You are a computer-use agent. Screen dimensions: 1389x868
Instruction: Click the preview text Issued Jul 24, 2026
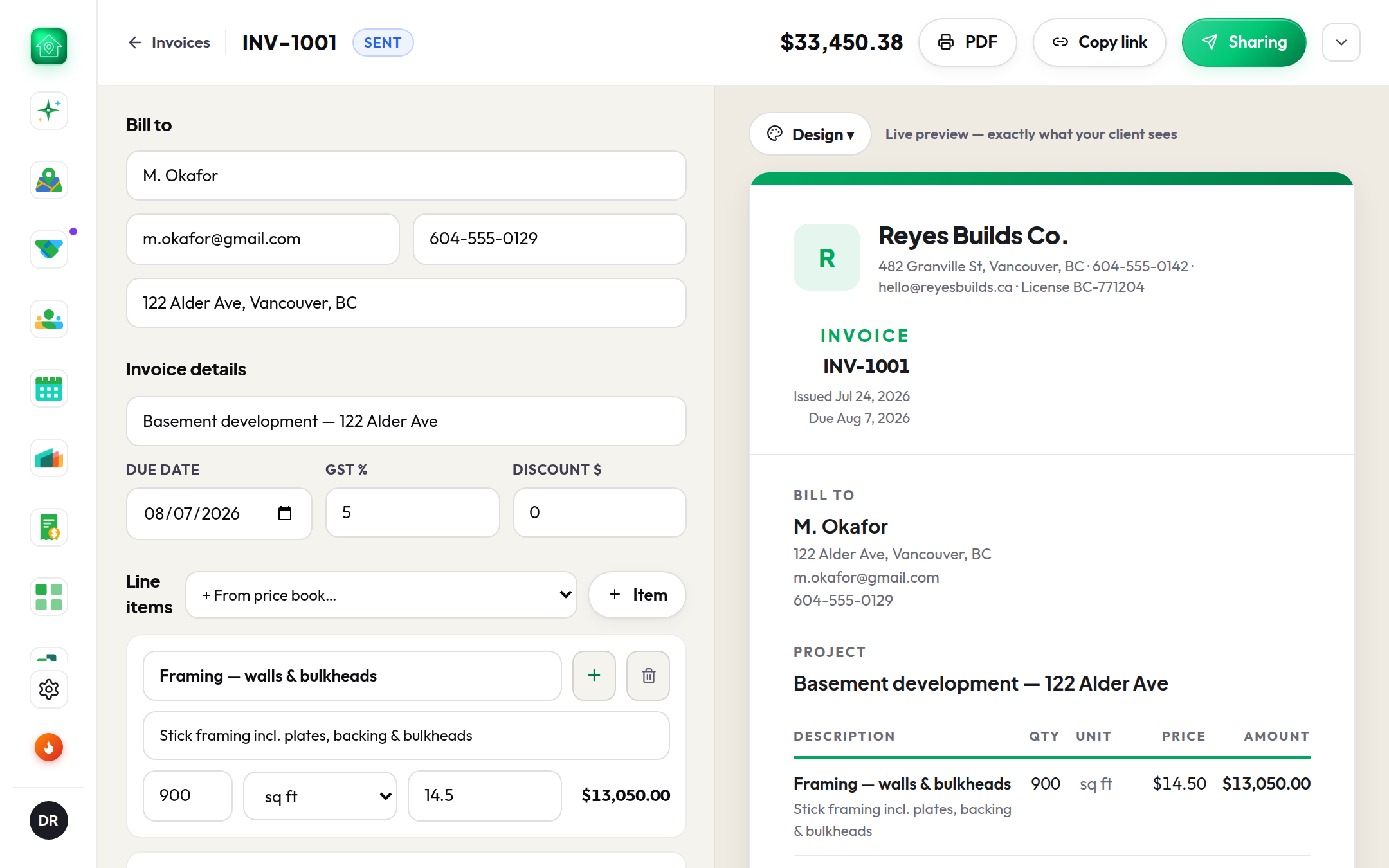851,396
